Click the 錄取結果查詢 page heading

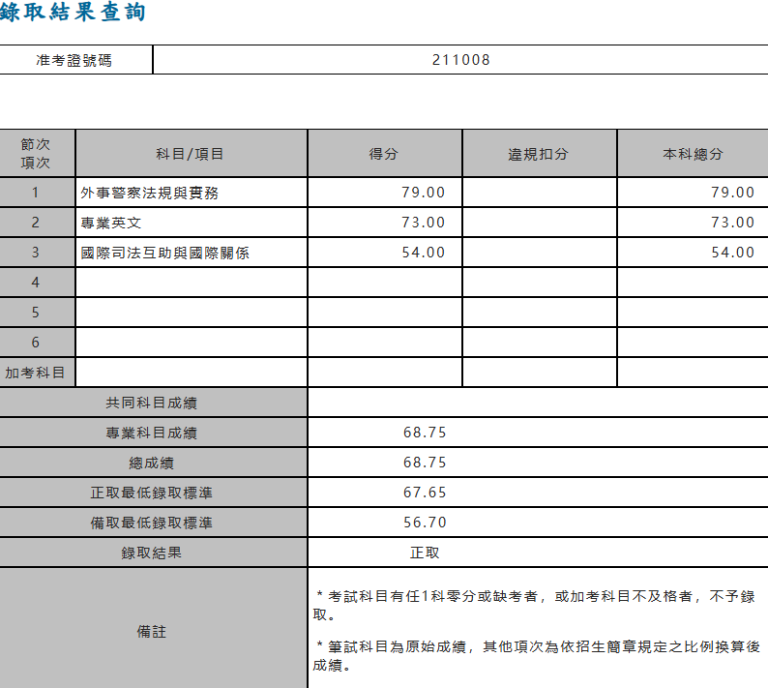pyautogui.click(x=72, y=12)
